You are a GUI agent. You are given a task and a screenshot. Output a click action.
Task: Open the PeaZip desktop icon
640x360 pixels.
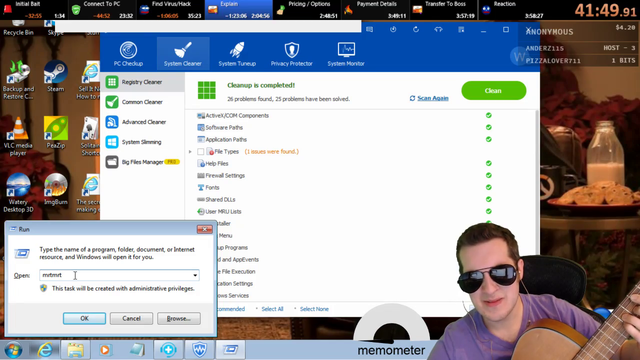click(x=56, y=133)
